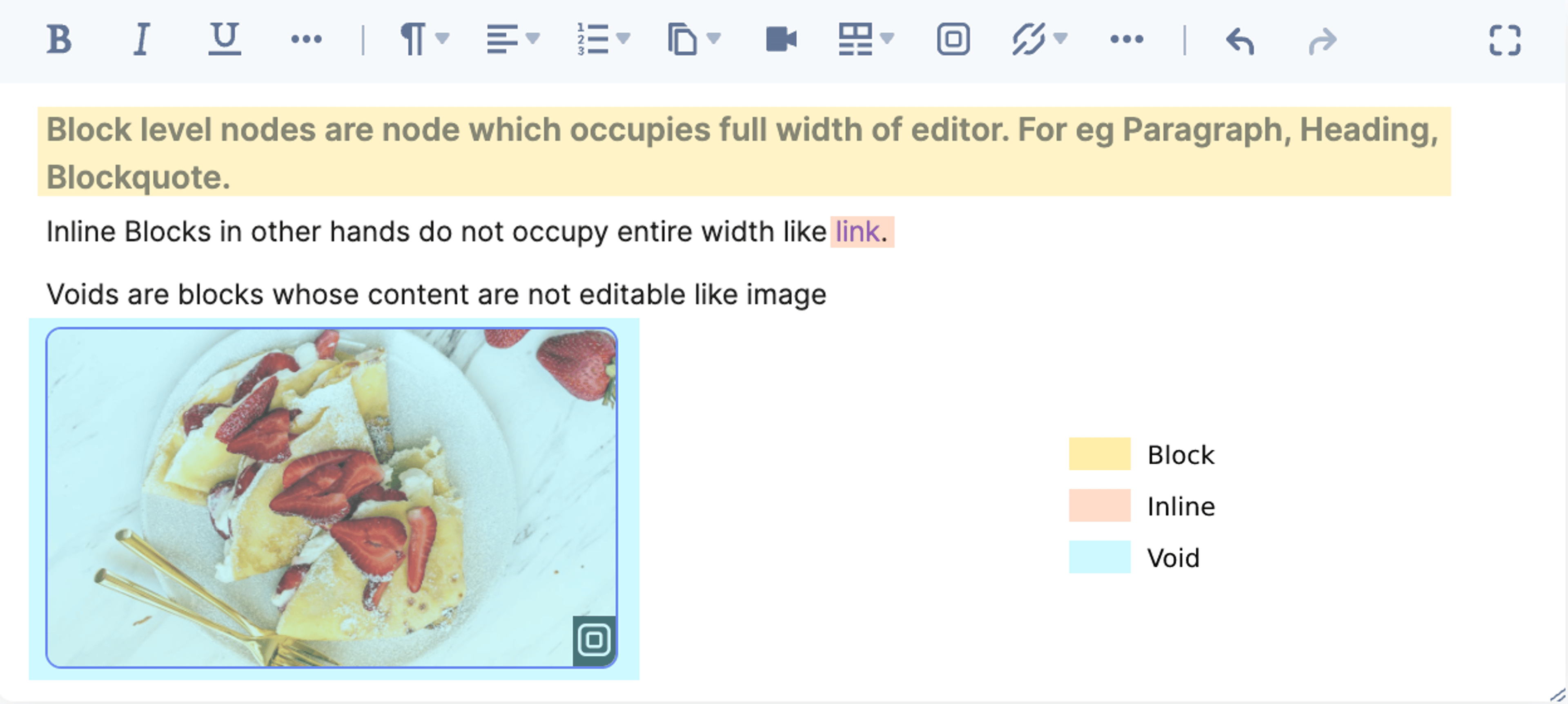Screen dimensions: 1568x704
Task: Click the embed square icon in toolbar
Action: [953, 40]
